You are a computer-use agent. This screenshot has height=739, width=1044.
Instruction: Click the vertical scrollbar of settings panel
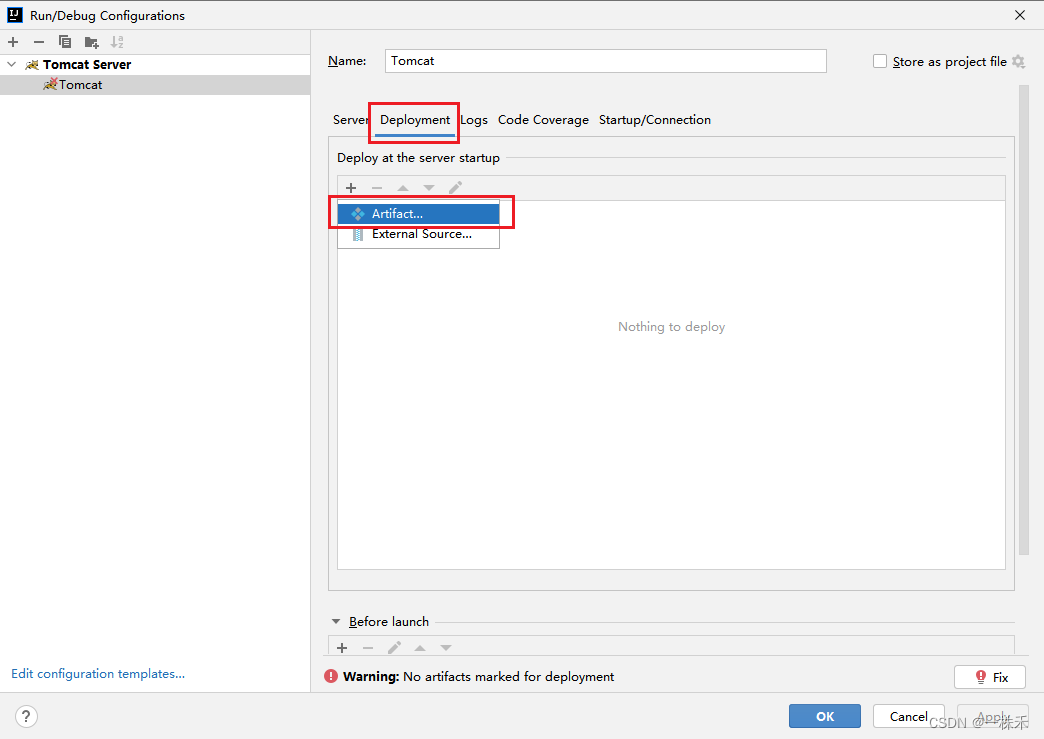click(1024, 320)
